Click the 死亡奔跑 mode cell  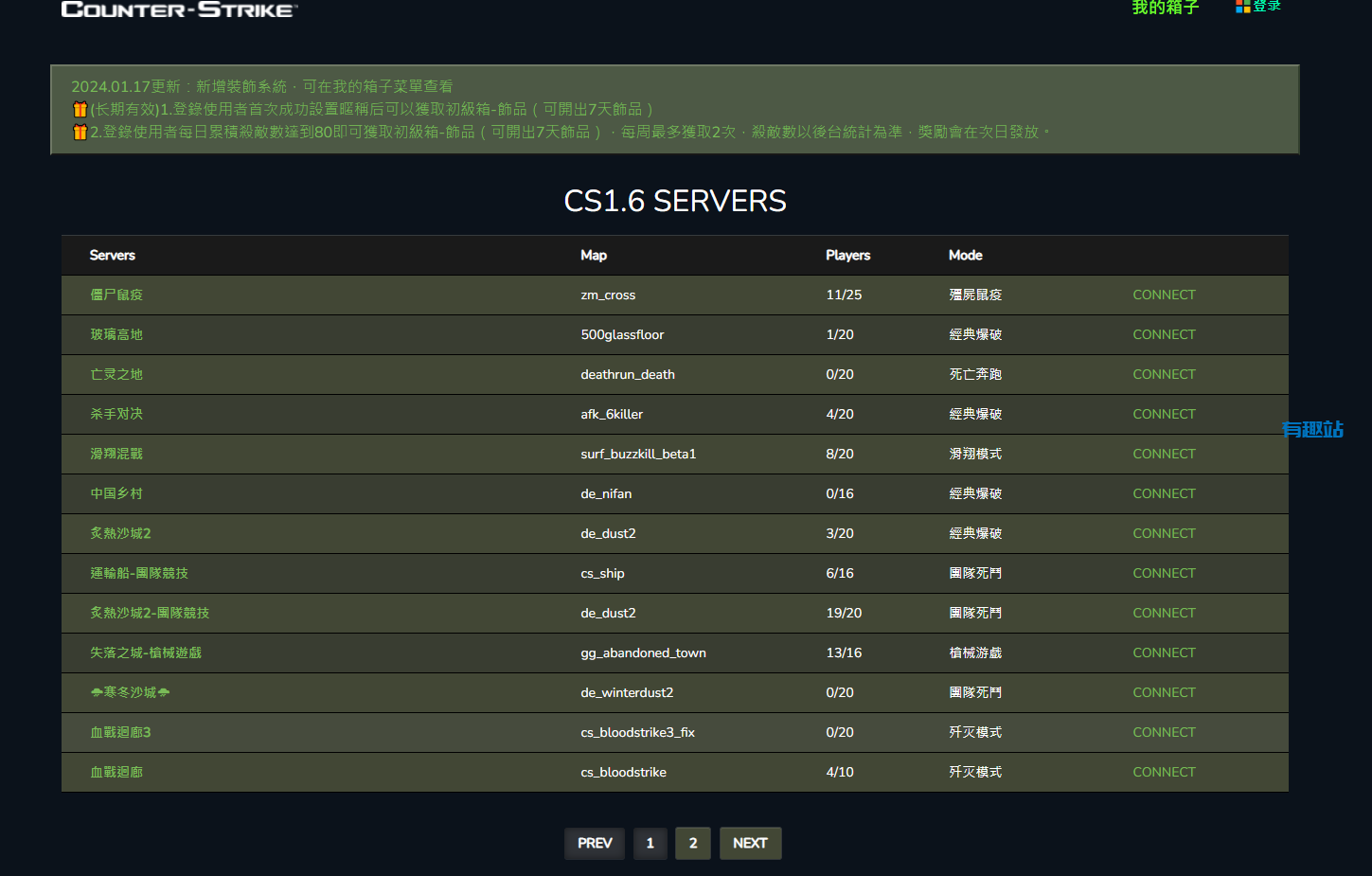coord(975,374)
